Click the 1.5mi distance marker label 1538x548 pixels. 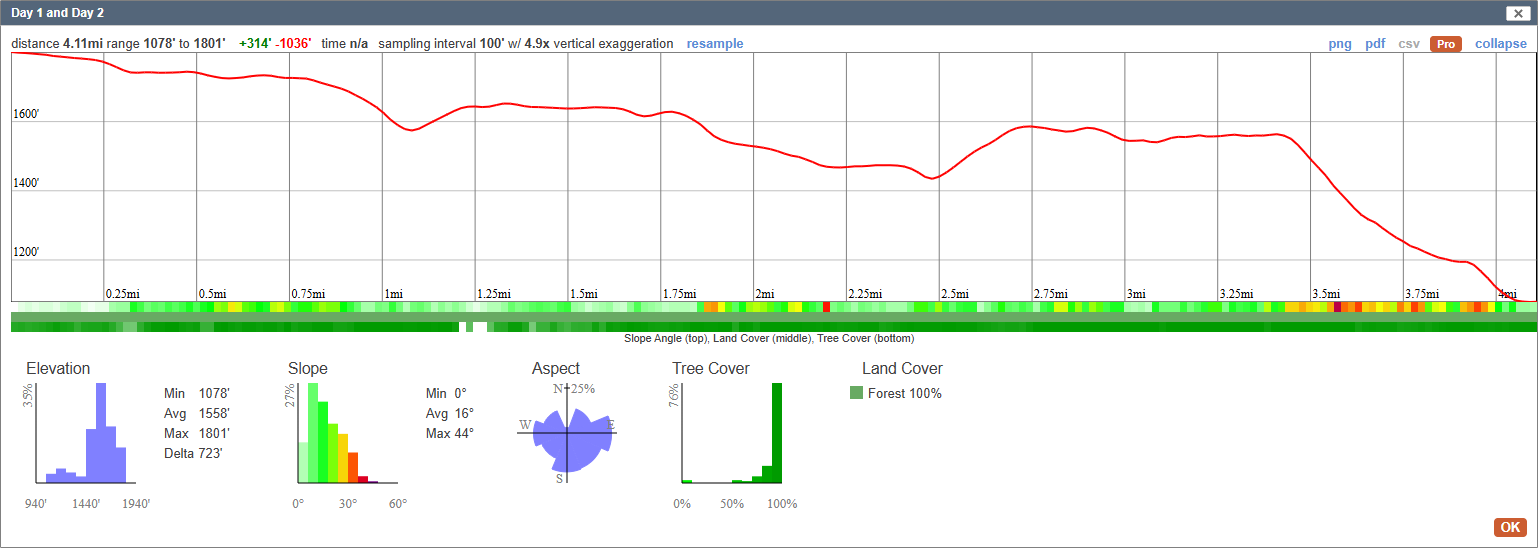pos(584,294)
